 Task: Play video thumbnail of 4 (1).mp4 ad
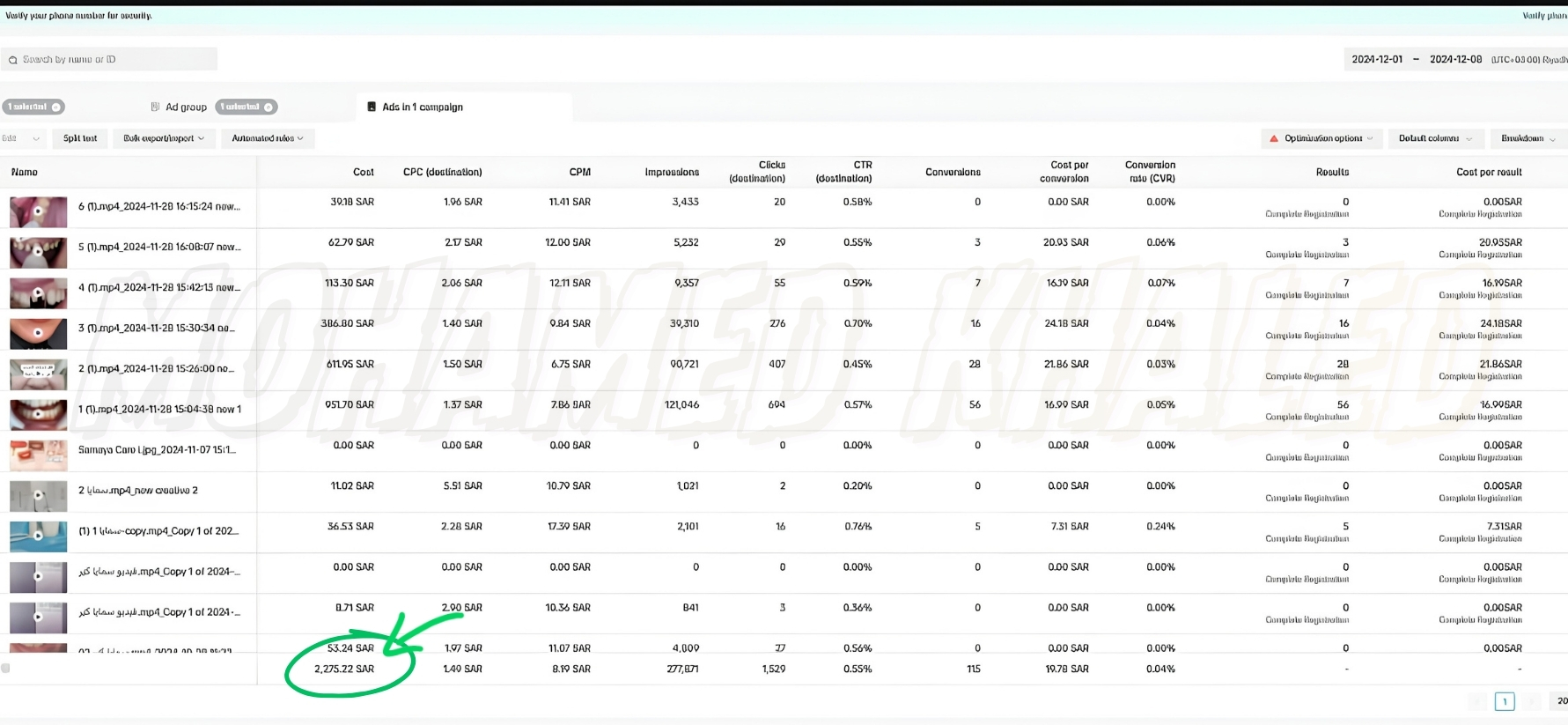pyautogui.click(x=38, y=292)
